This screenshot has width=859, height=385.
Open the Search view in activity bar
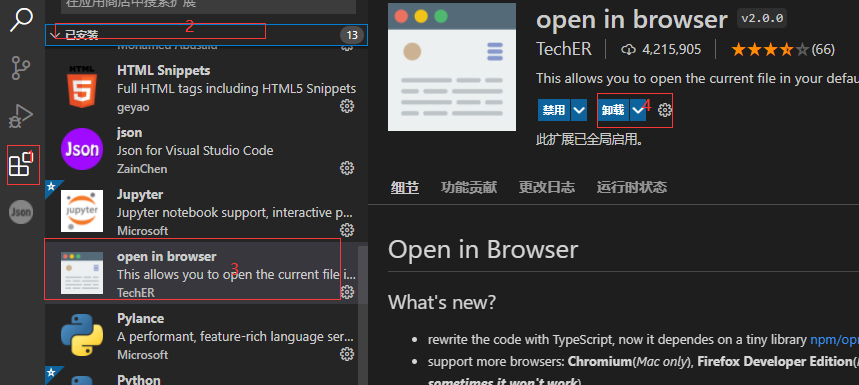point(22,20)
